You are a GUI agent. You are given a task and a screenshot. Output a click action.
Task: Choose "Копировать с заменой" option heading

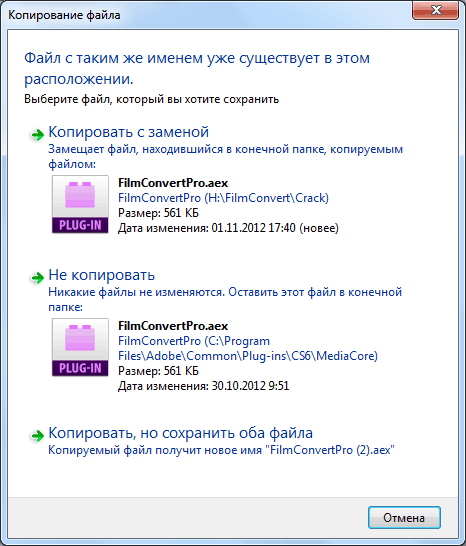coord(129,132)
